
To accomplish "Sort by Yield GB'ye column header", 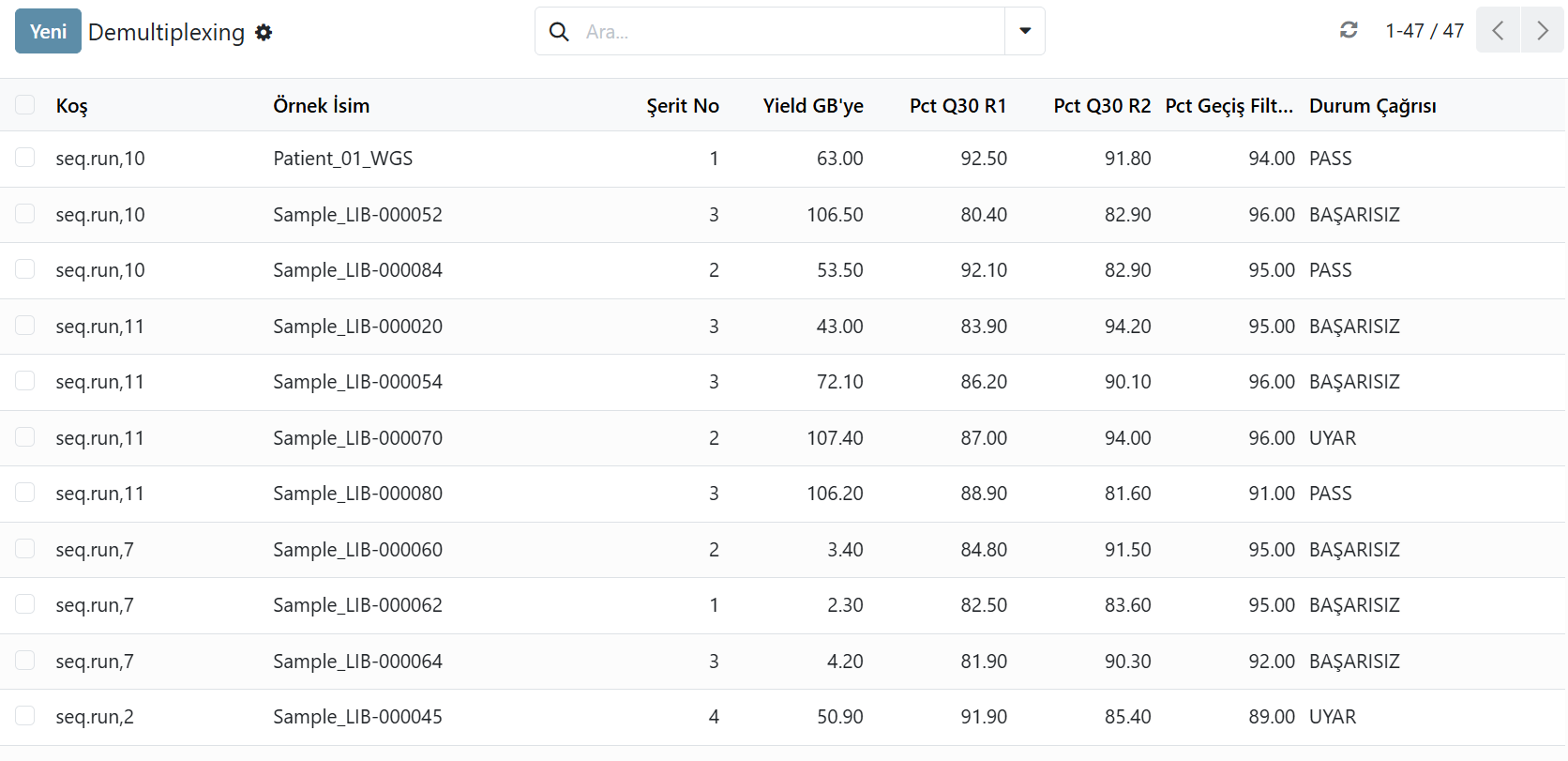I will tap(813, 106).
